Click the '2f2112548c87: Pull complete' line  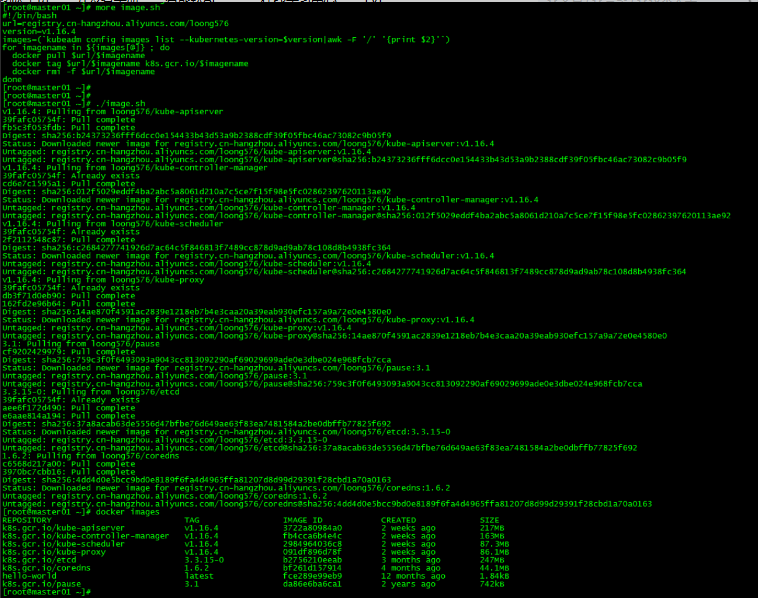(x=69, y=240)
